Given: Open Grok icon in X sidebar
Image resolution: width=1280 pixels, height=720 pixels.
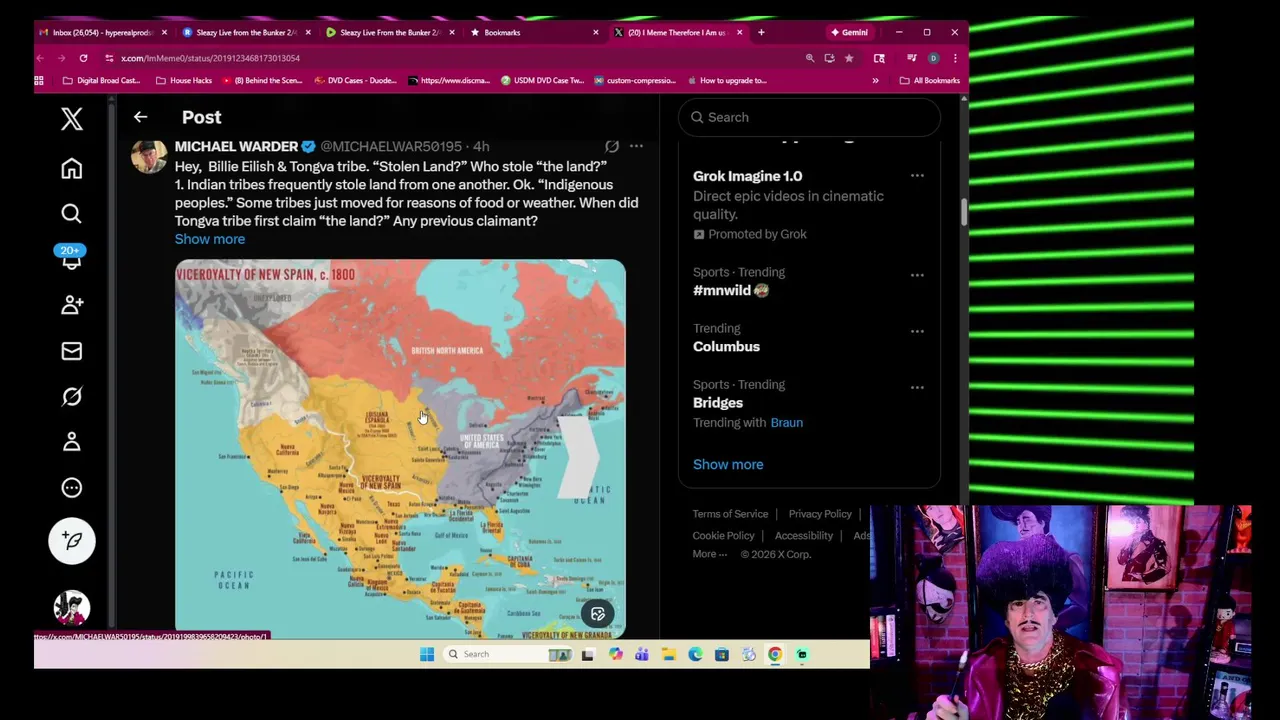Looking at the screenshot, I should click(x=71, y=397).
